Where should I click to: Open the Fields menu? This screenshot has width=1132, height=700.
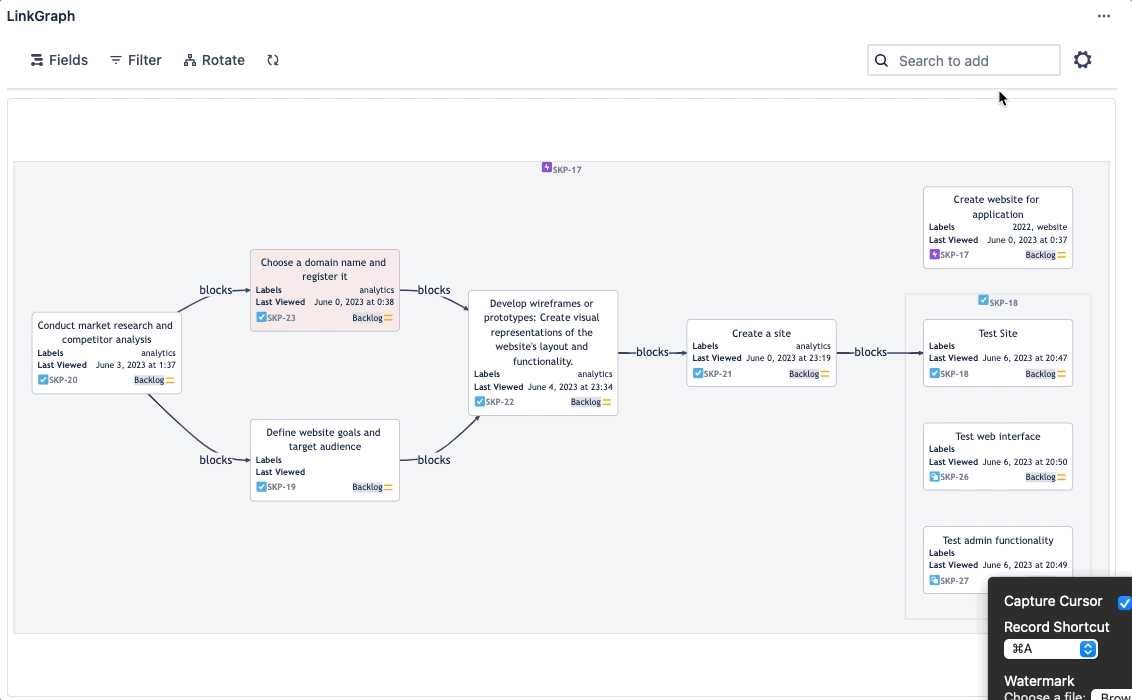pos(59,60)
